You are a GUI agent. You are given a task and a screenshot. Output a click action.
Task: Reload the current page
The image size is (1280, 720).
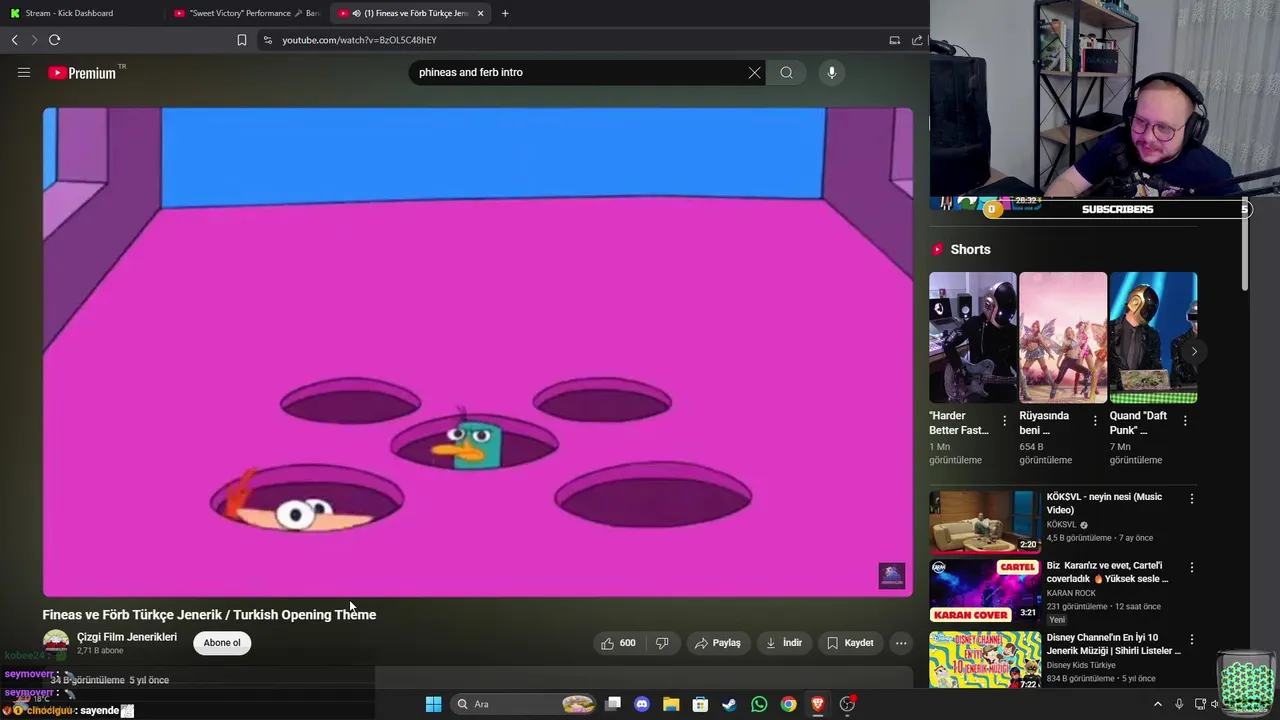54,40
